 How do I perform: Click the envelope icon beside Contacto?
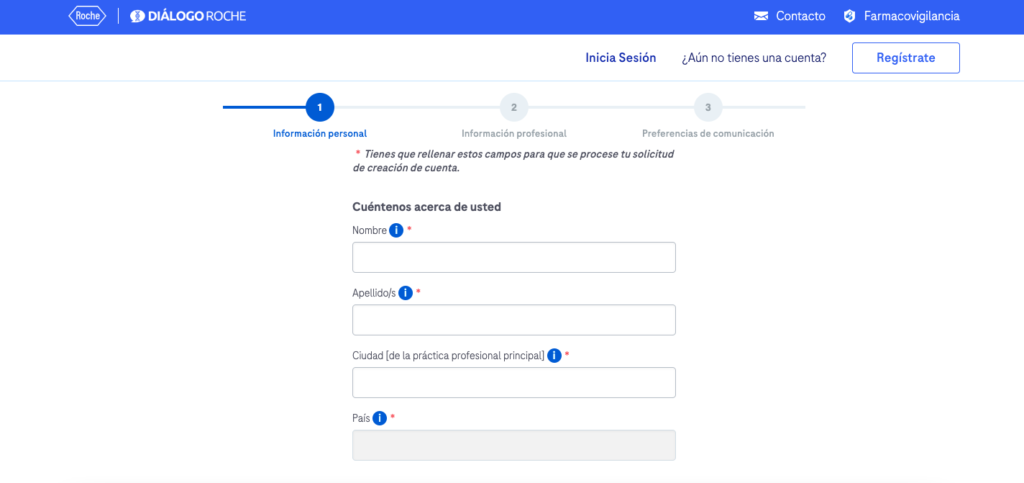(761, 16)
